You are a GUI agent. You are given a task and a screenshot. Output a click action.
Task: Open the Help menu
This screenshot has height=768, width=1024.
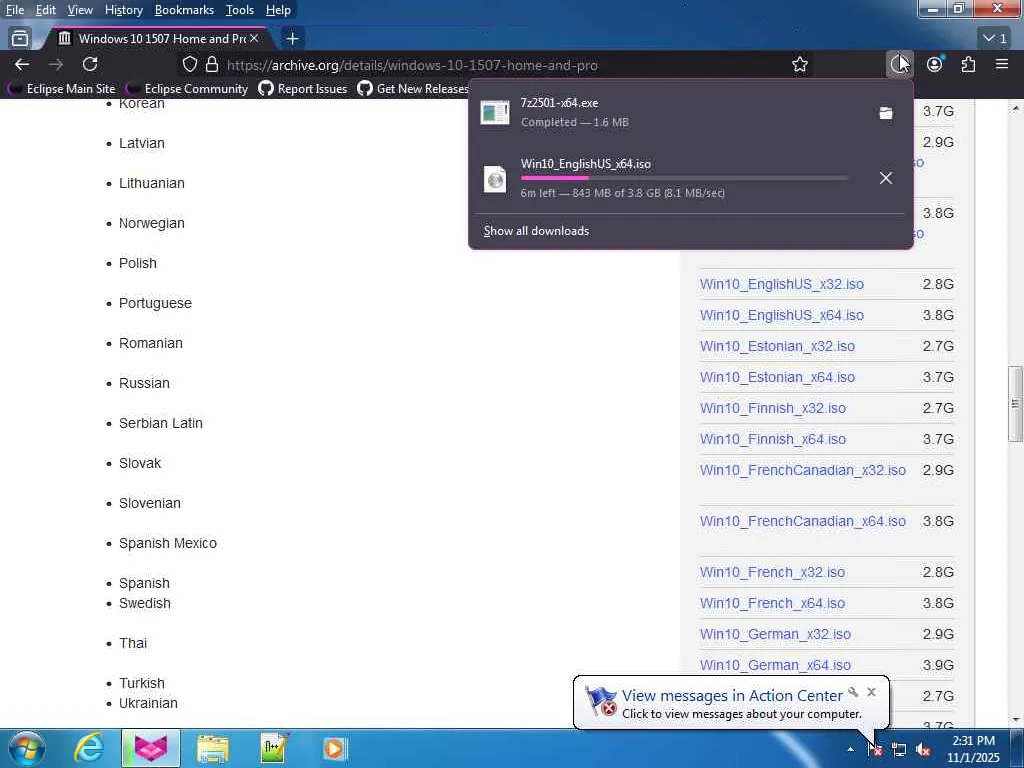point(278,10)
